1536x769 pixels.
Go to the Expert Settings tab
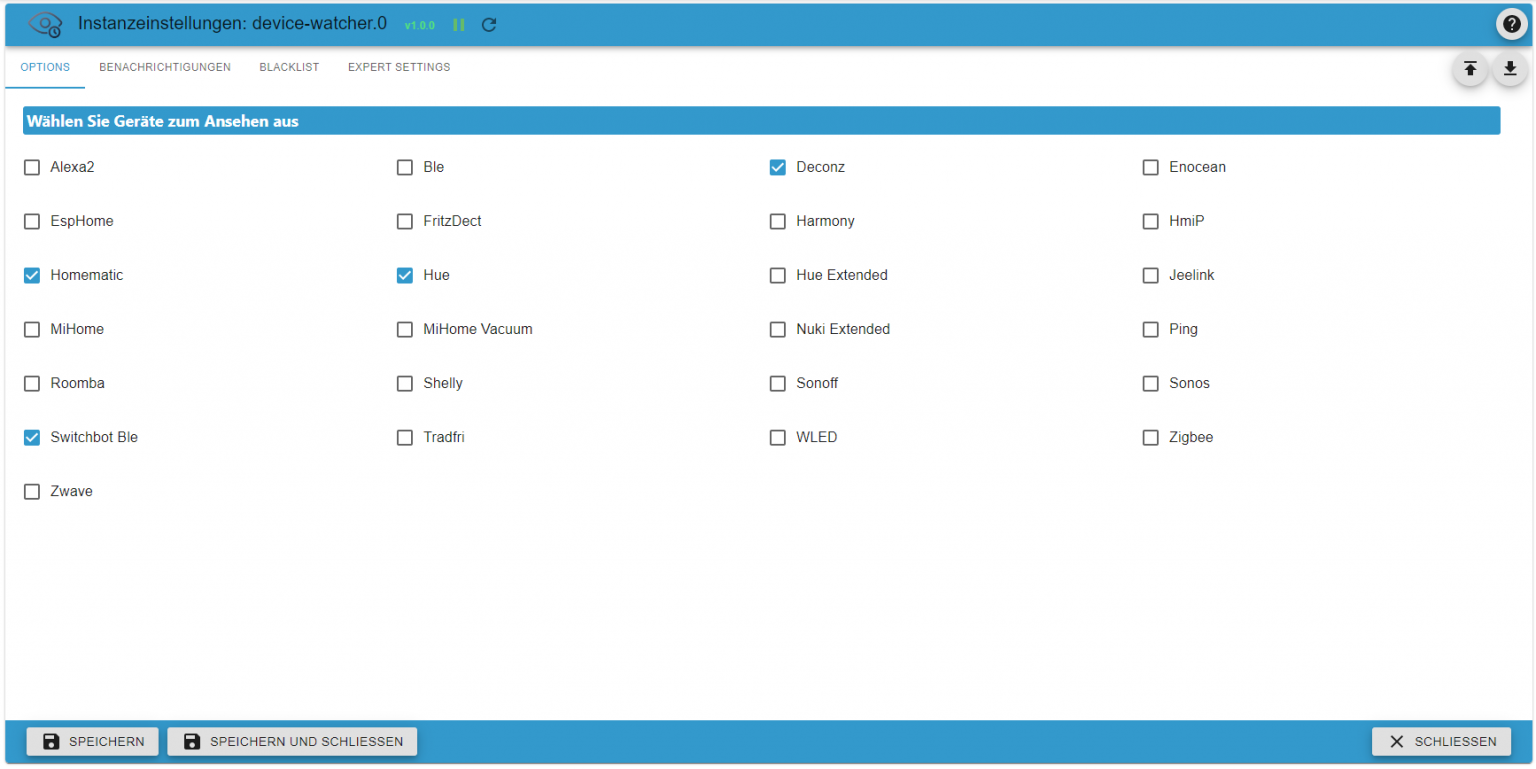point(399,67)
